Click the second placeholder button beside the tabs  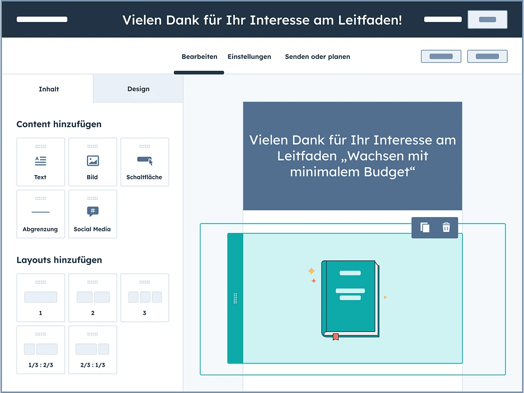click(487, 56)
